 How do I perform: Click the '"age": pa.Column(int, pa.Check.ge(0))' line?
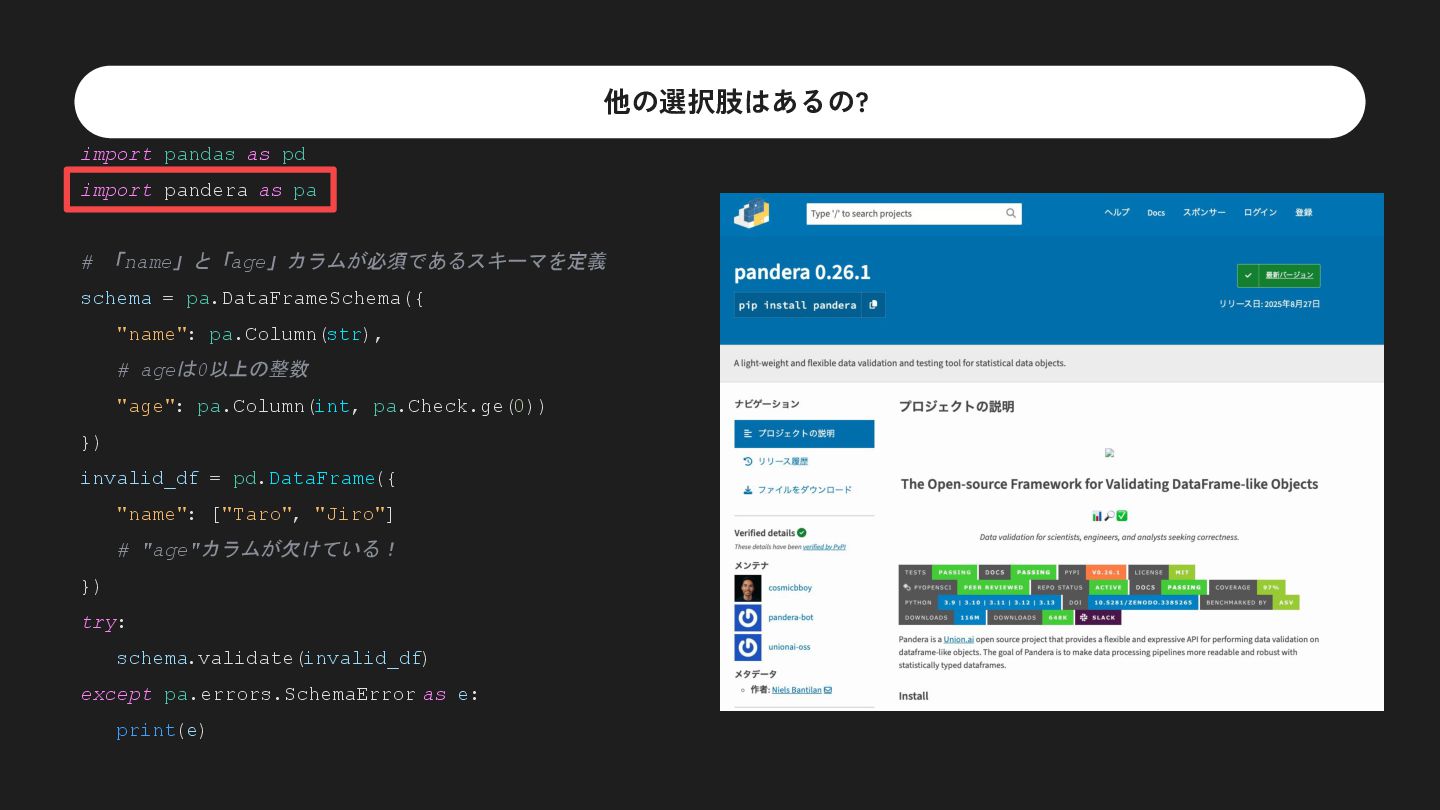click(x=331, y=406)
